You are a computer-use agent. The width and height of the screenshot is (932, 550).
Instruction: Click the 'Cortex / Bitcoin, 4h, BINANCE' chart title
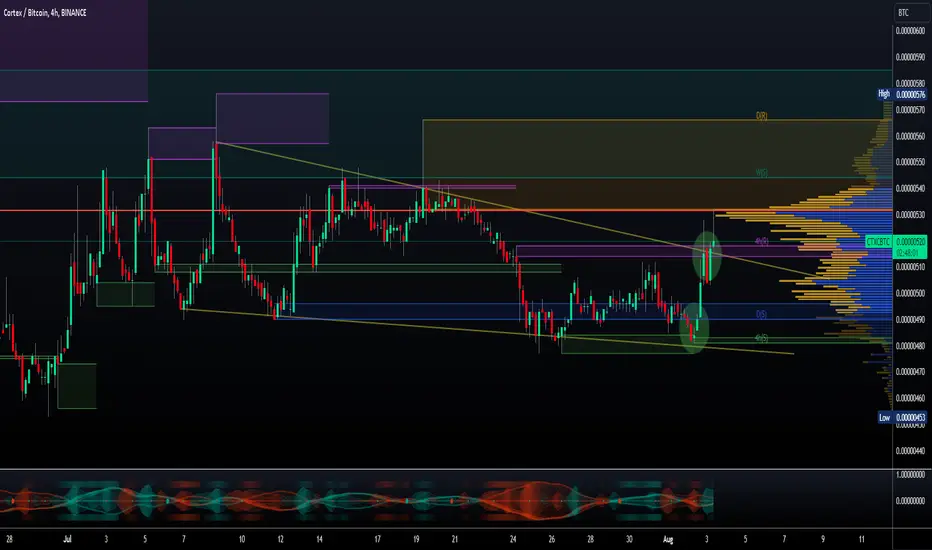[45, 12]
